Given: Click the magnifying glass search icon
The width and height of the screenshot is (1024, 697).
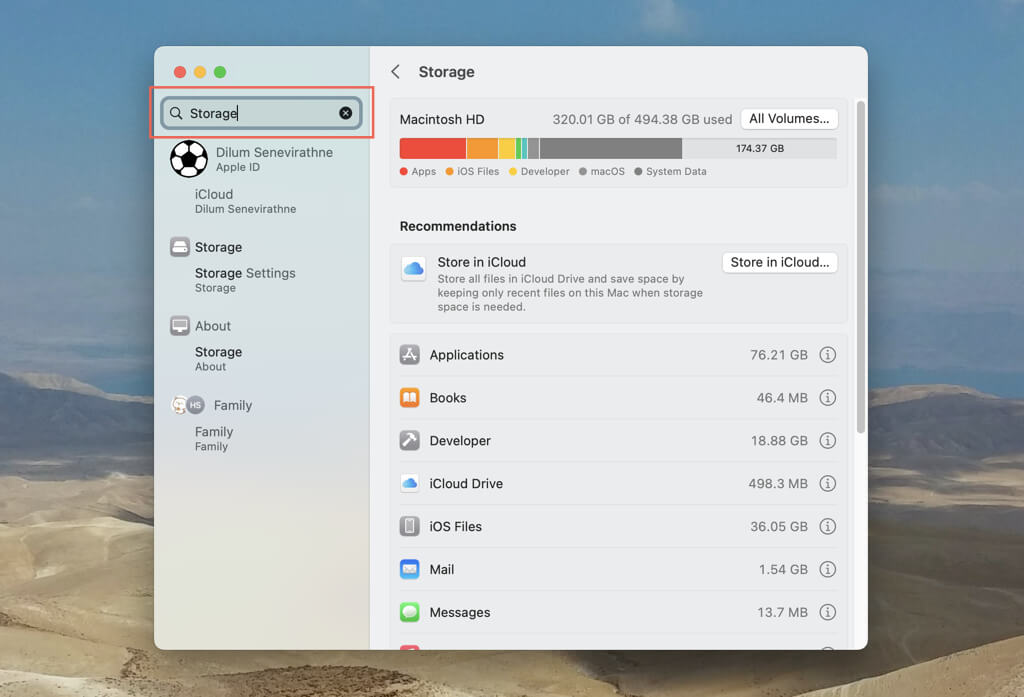Looking at the screenshot, I should (x=176, y=113).
